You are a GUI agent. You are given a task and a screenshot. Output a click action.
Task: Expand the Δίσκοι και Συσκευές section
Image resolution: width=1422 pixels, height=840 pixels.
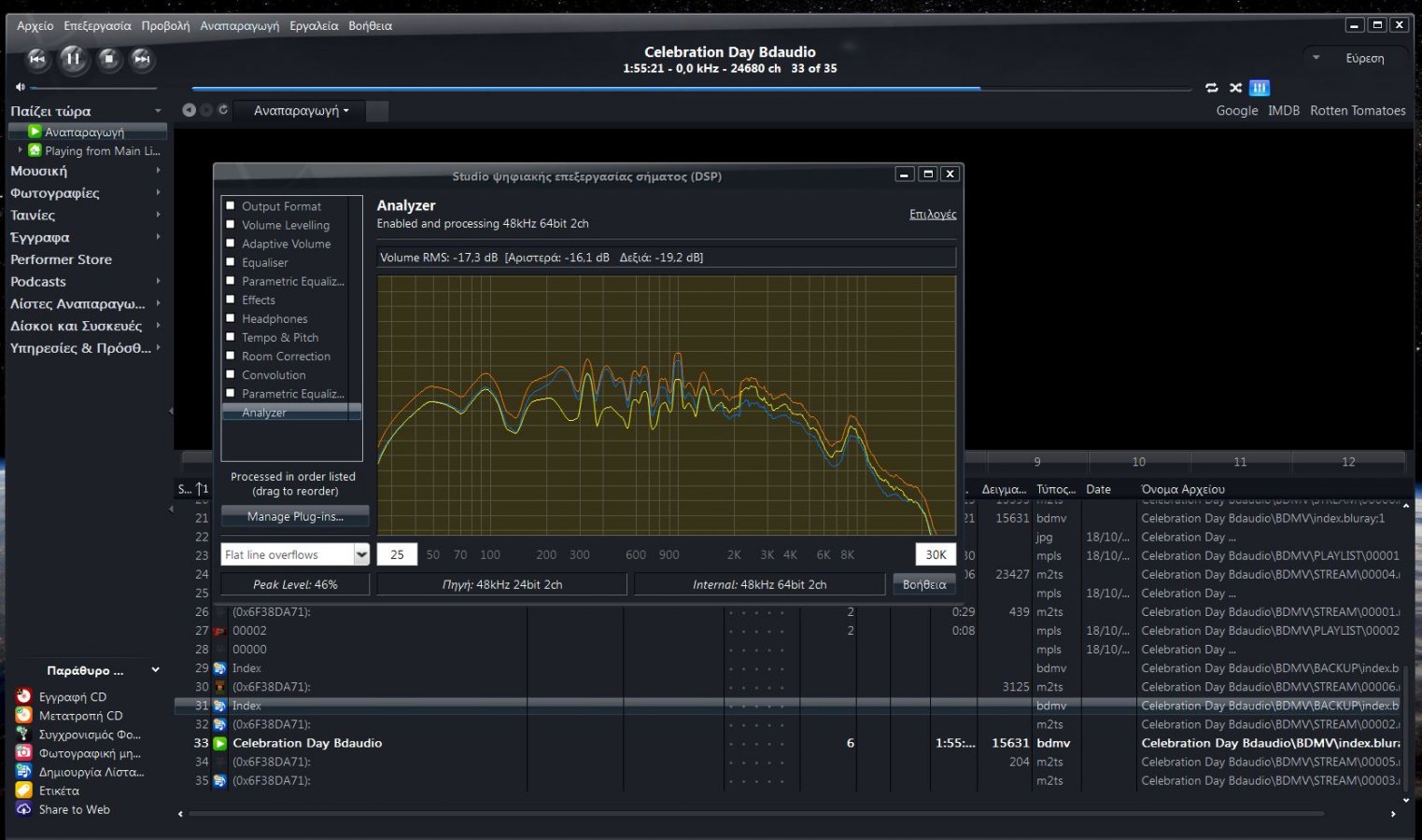coord(158,326)
